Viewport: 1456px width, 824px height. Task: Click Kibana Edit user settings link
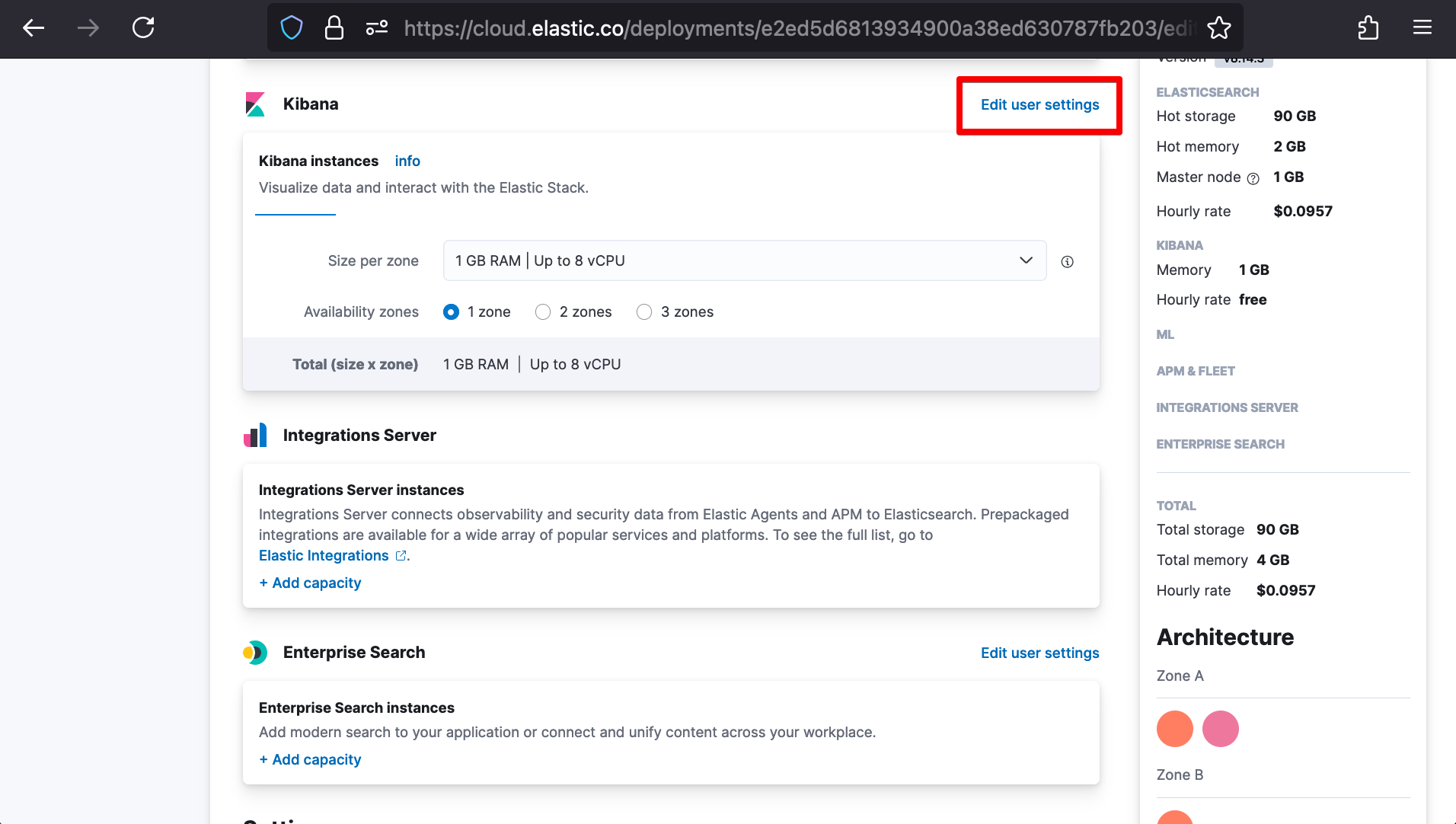pos(1039,105)
